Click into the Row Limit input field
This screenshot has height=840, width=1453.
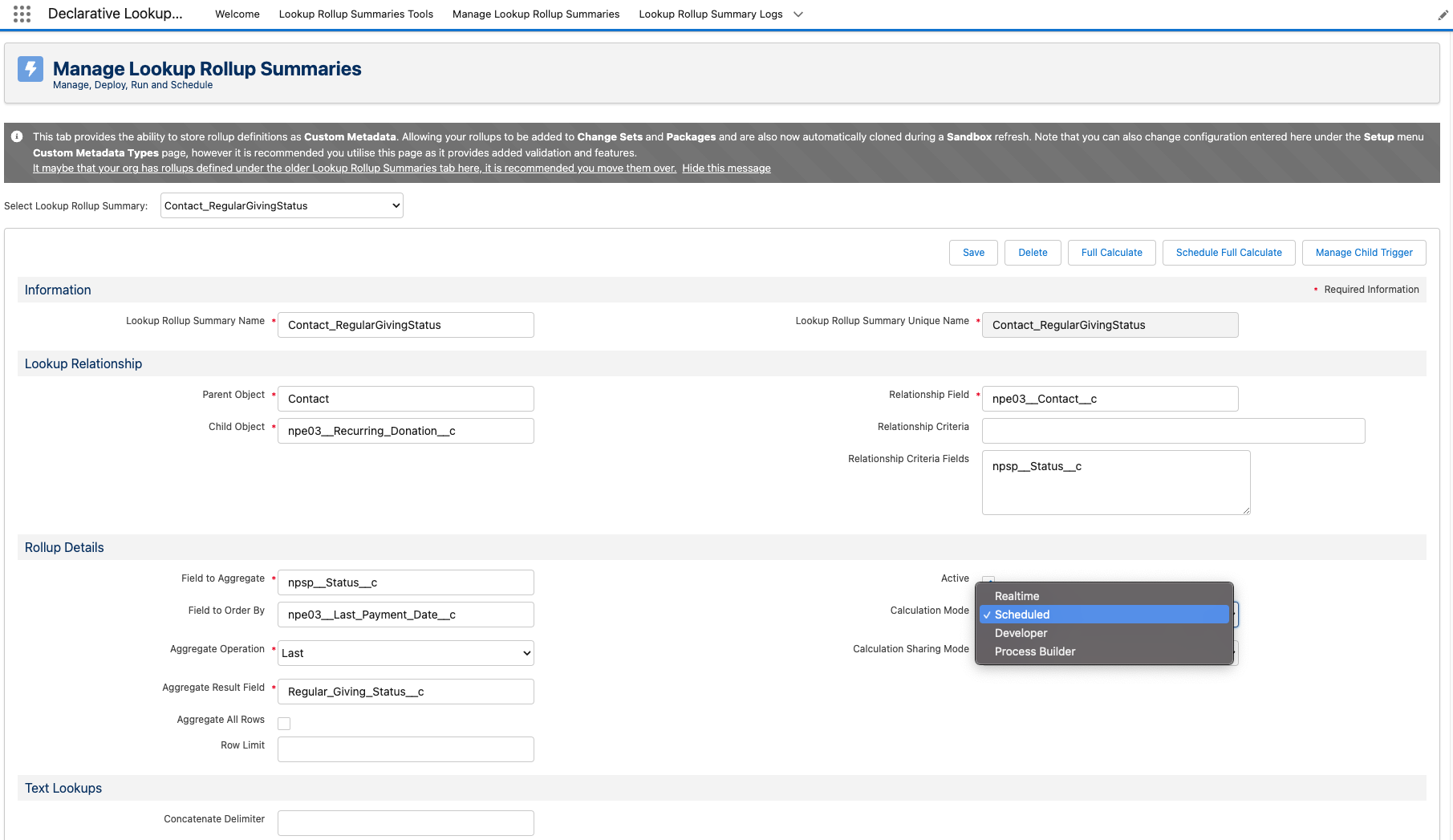point(405,749)
